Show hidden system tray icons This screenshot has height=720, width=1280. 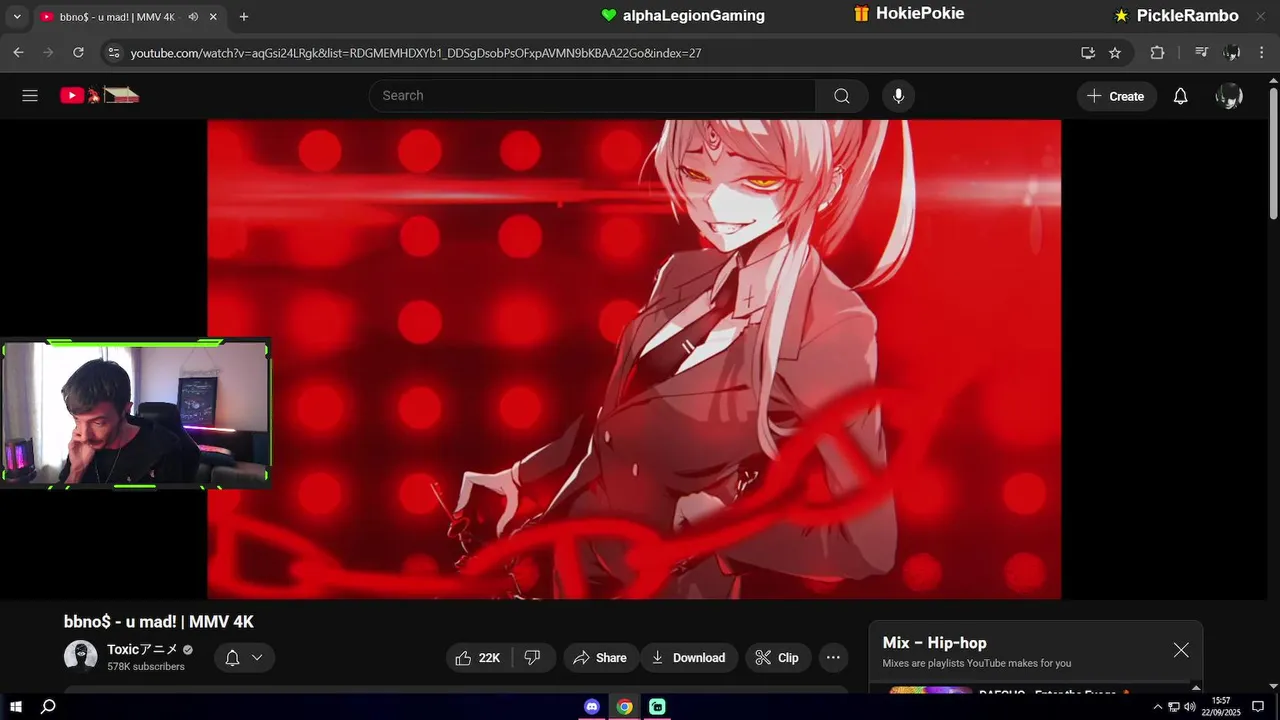tap(1158, 707)
